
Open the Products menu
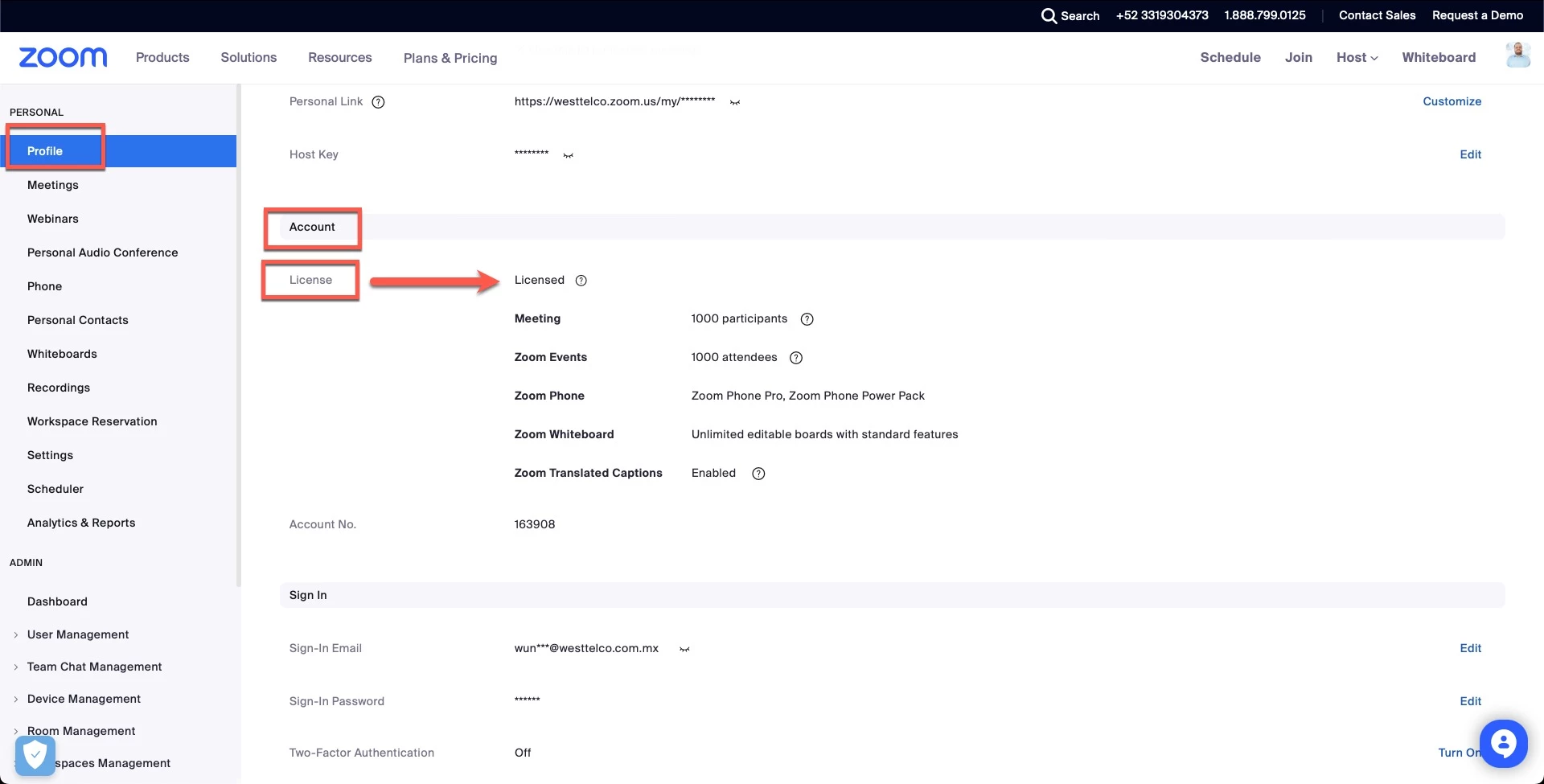(x=162, y=57)
